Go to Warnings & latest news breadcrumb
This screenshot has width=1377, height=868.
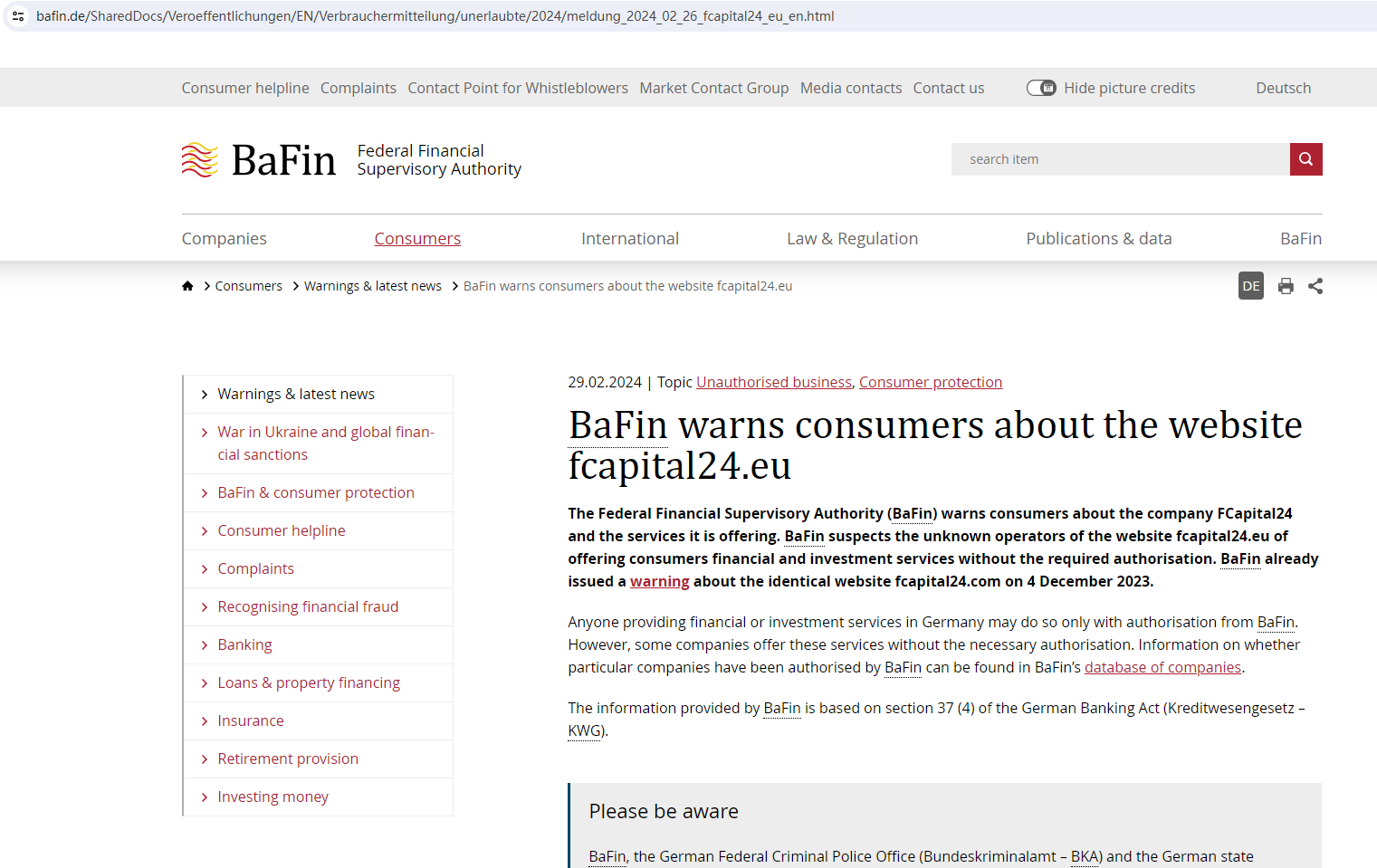pos(373,286)
